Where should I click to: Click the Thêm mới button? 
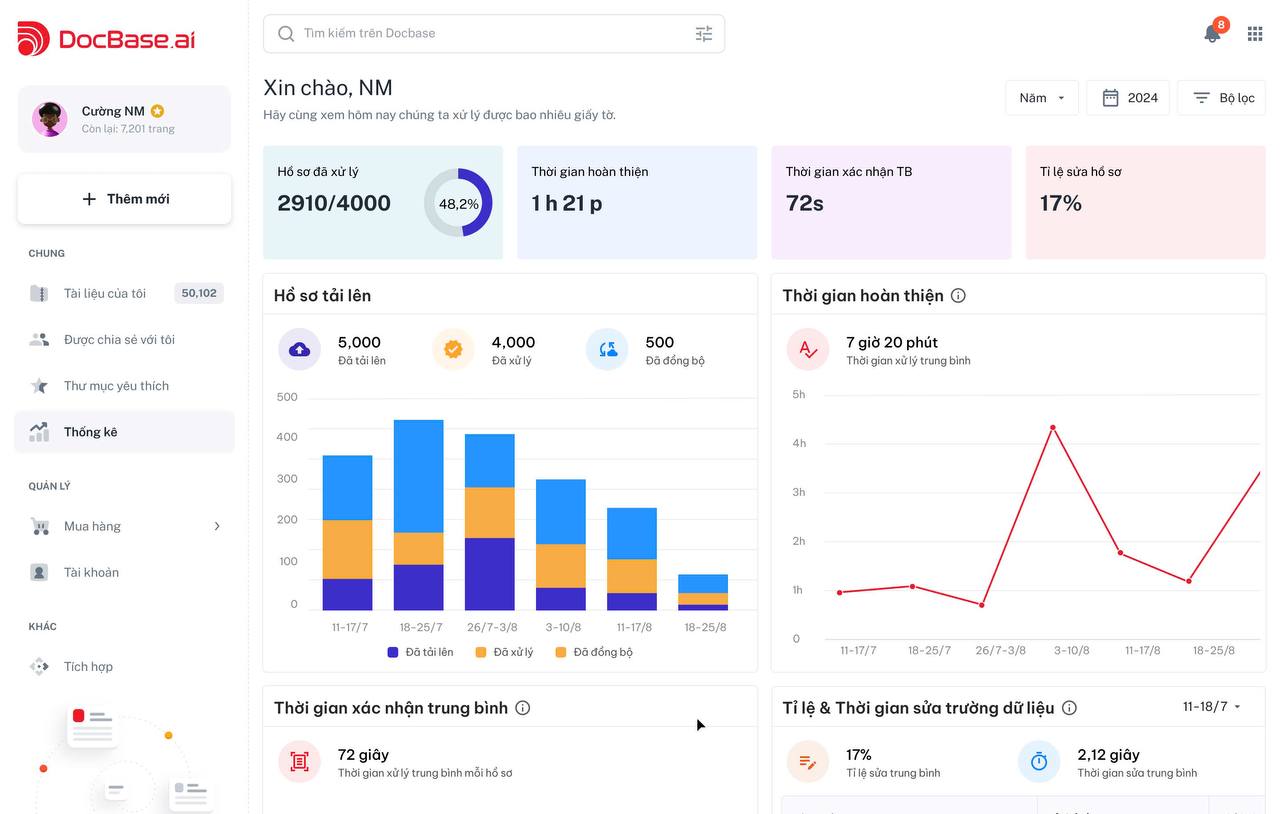(x=124, y=199)
